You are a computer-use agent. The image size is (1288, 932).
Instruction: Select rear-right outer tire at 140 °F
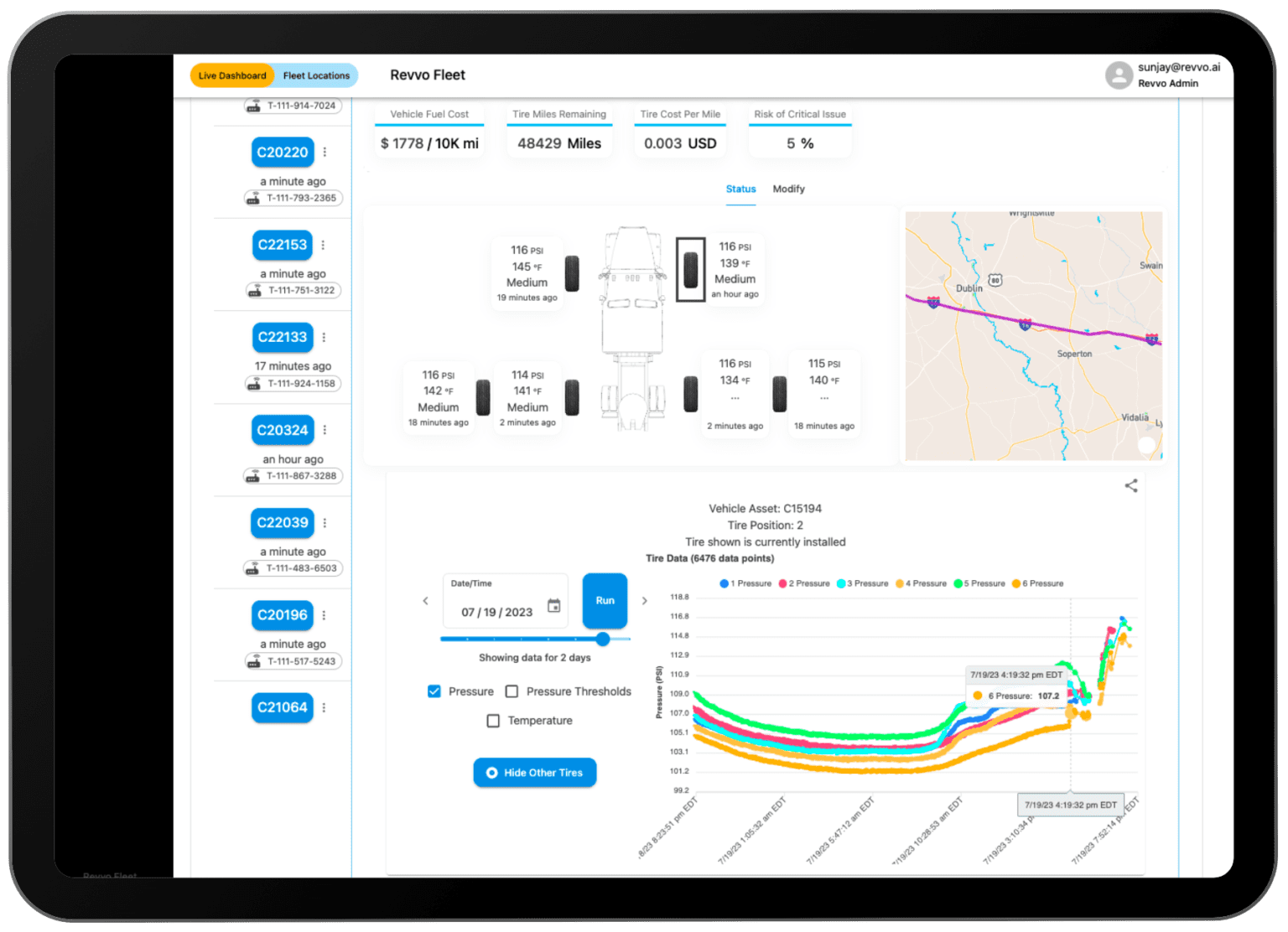tap(780, 394)
